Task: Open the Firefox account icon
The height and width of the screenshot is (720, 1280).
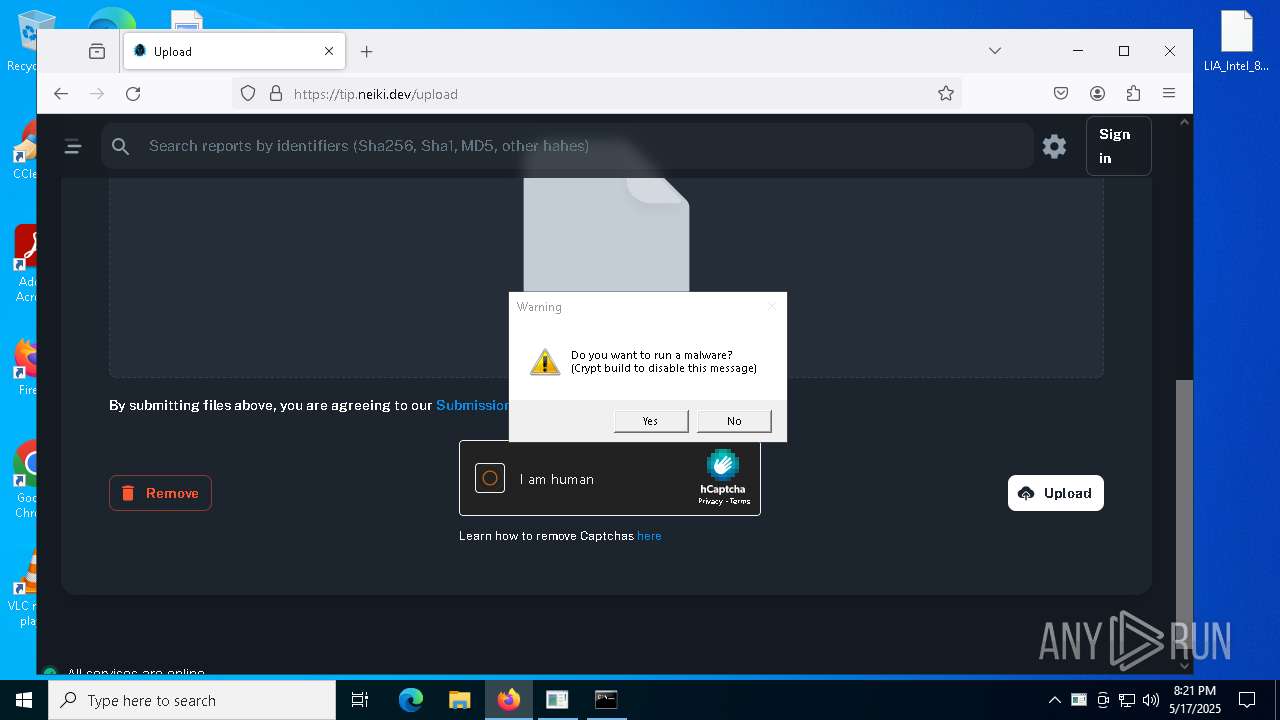Action: [1097, 93]
